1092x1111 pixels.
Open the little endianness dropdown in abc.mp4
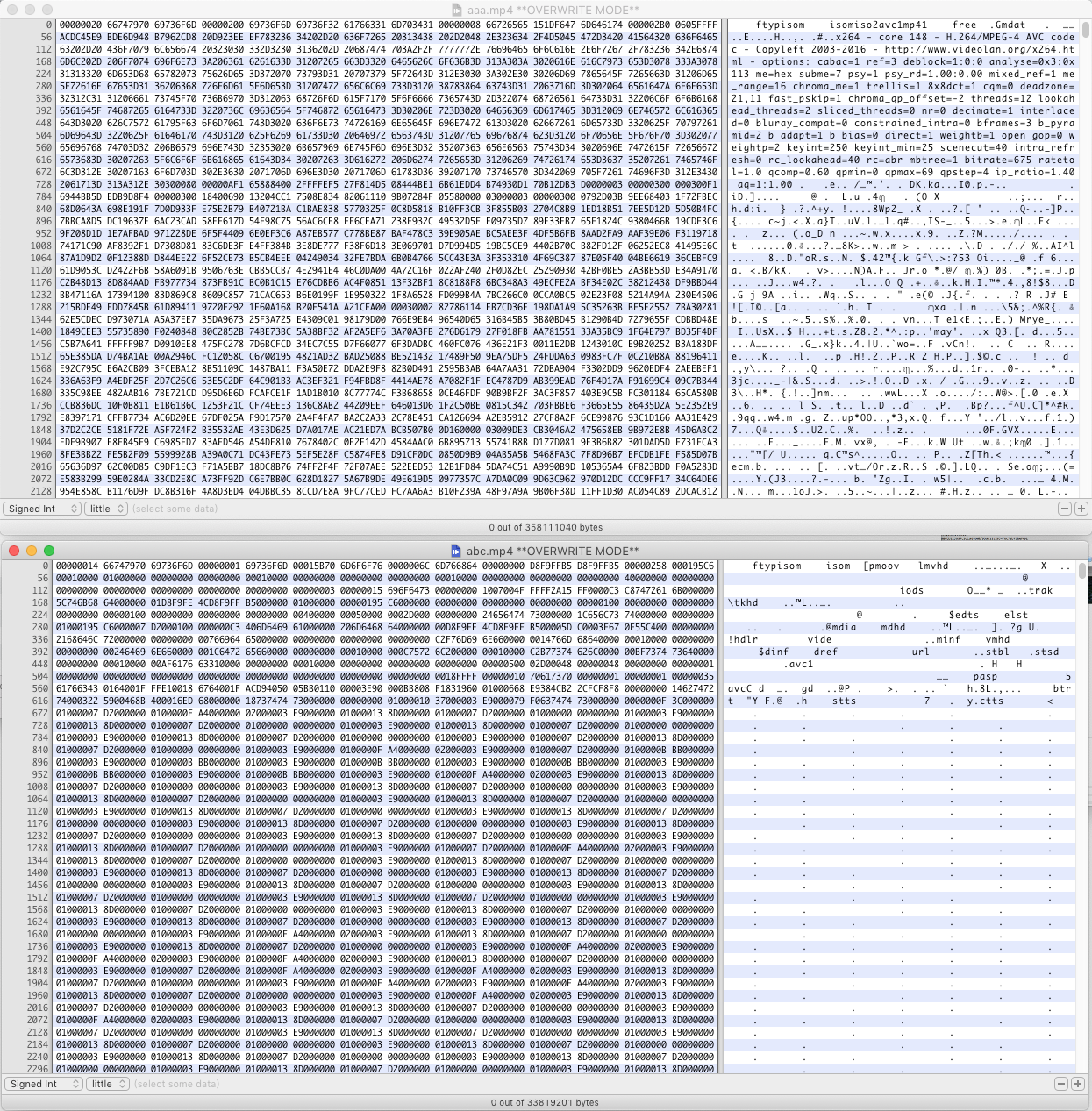click(x=106, y=1083)
